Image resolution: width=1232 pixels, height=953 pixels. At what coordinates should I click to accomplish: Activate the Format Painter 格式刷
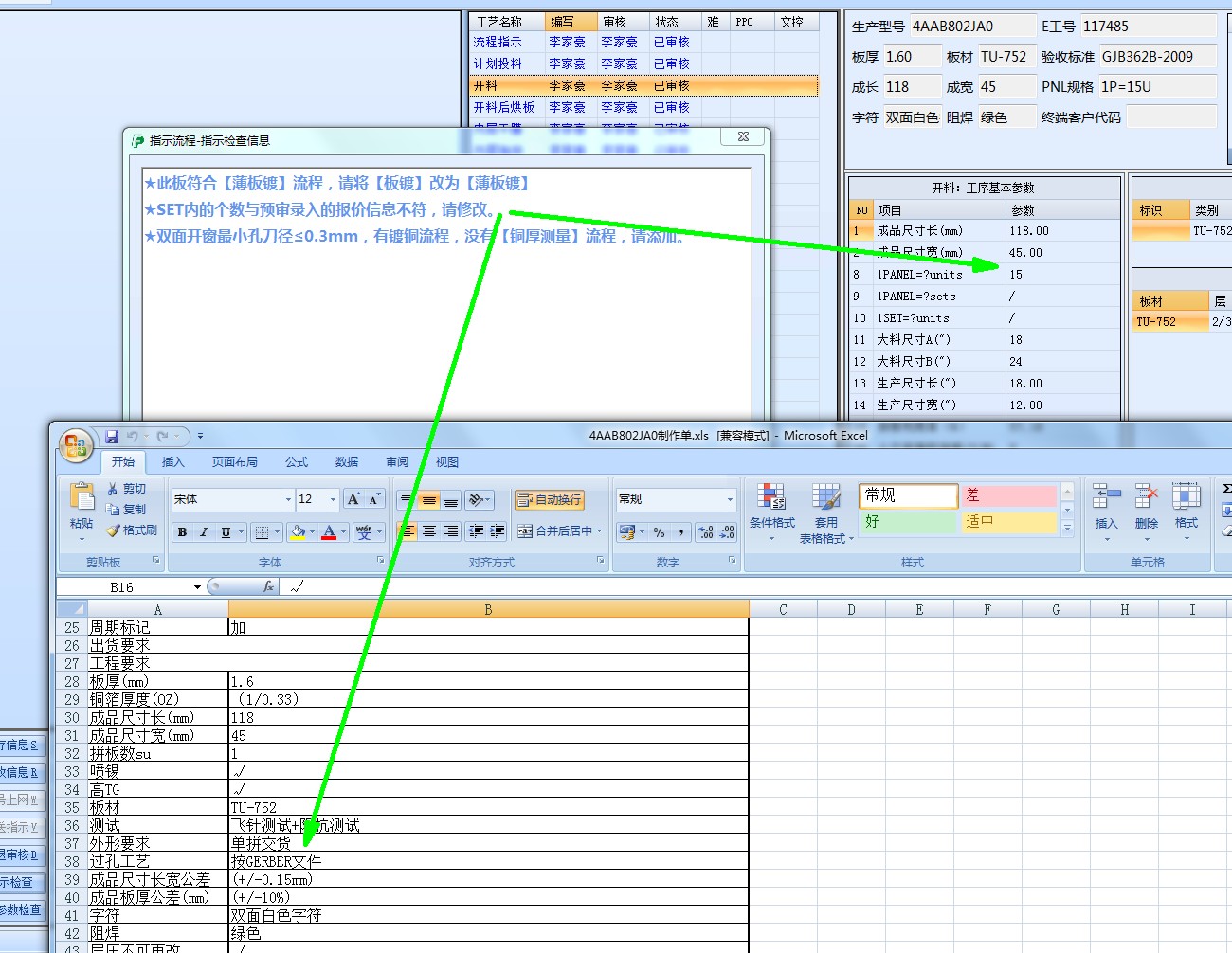point(131,530)
